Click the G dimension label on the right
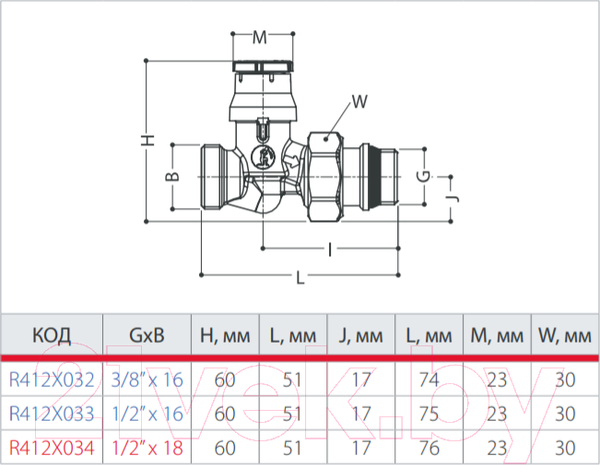The height and width of the screenshot is (465, 600). tap(424, 176)
